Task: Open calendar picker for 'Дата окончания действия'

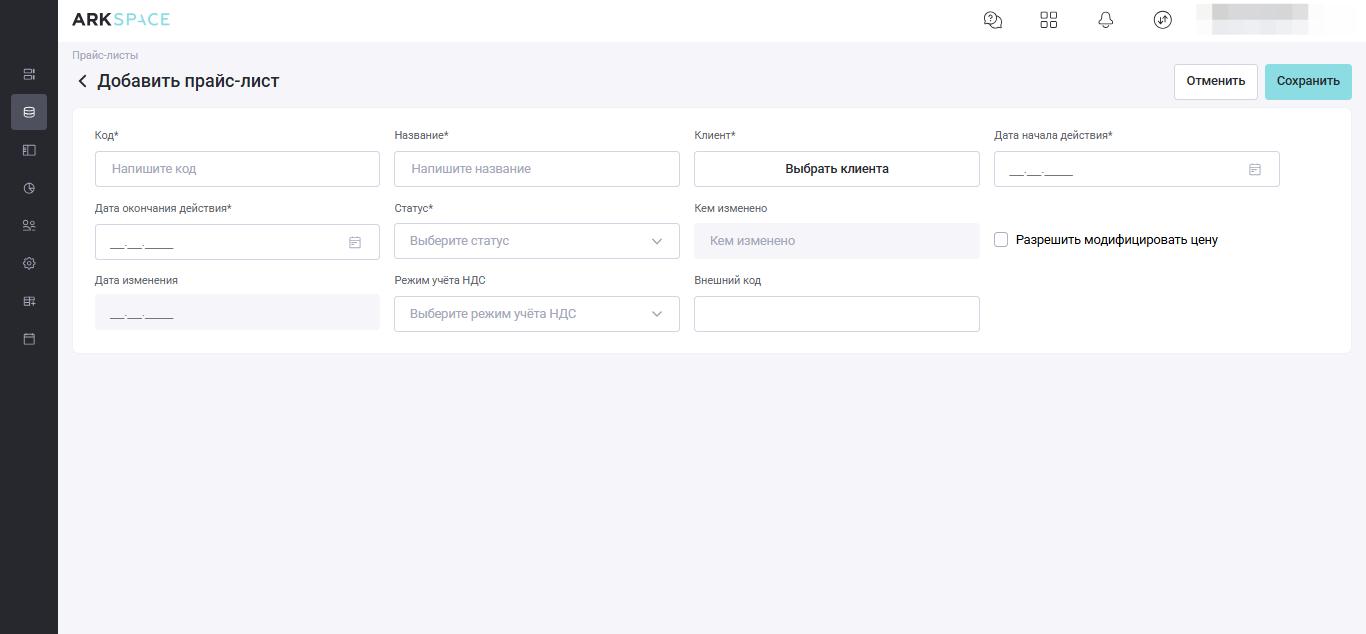Action: click(x=354, y=243)
